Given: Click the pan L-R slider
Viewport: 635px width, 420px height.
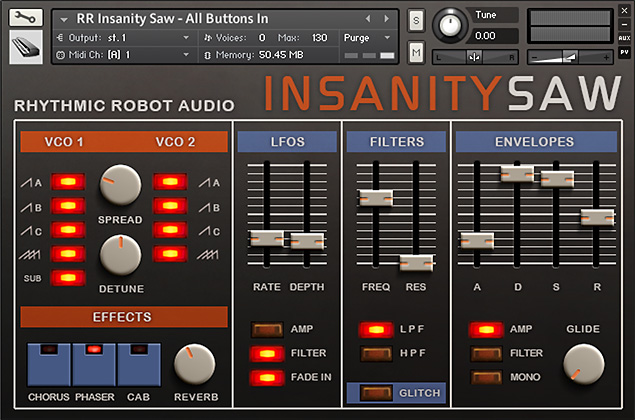Looking at the screenshot, I should 475,57.
